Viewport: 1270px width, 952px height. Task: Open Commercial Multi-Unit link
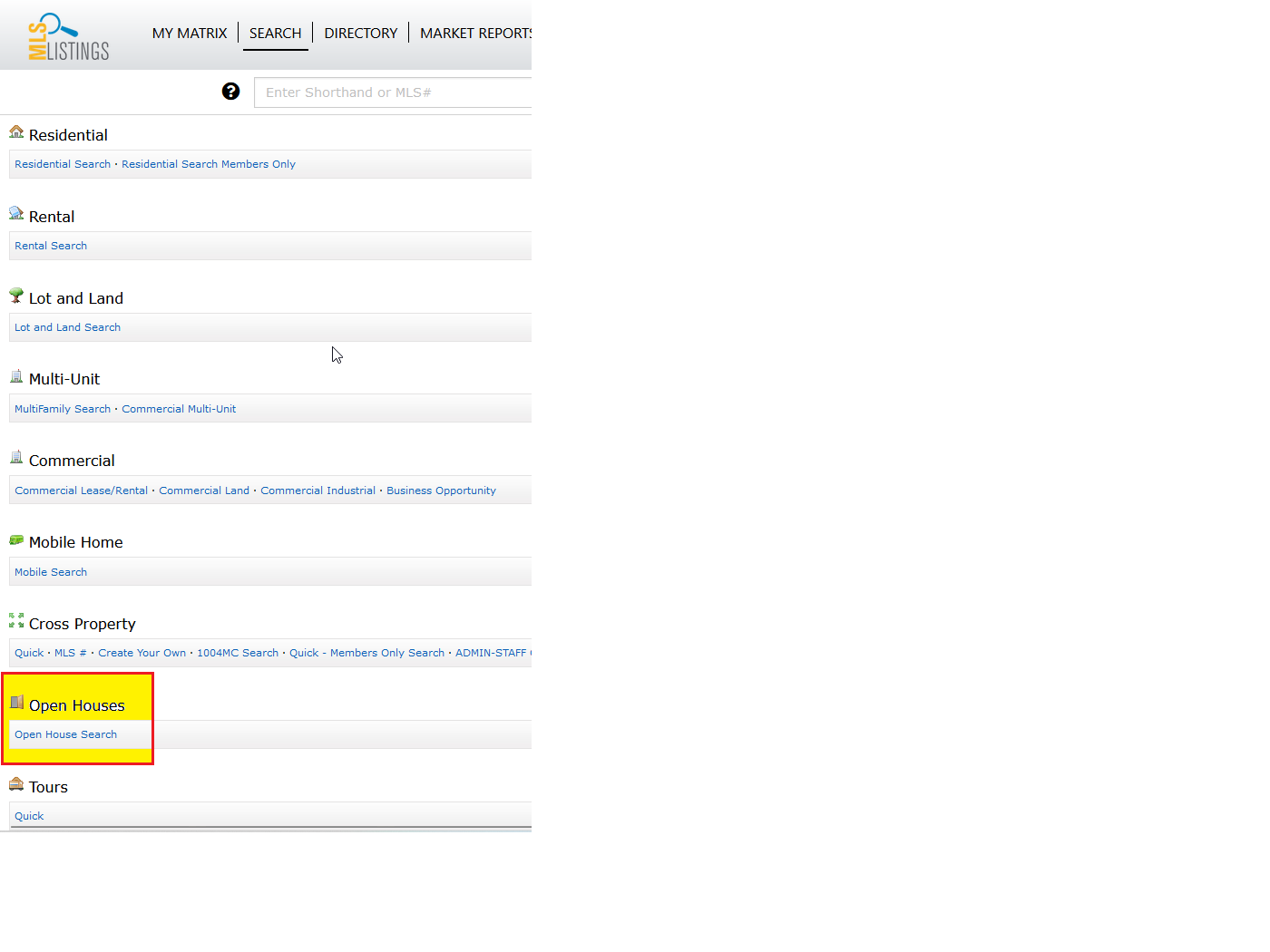point(179,409)
